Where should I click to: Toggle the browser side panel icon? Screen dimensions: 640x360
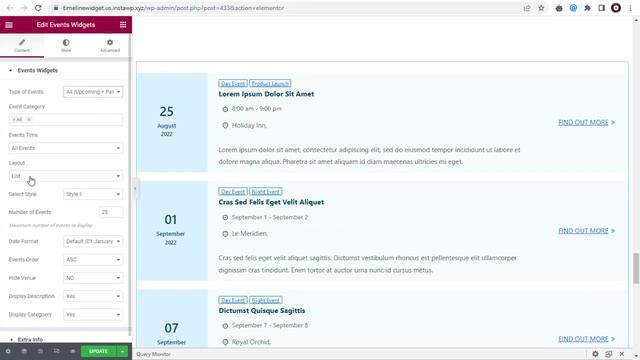[x=602, y=8]
